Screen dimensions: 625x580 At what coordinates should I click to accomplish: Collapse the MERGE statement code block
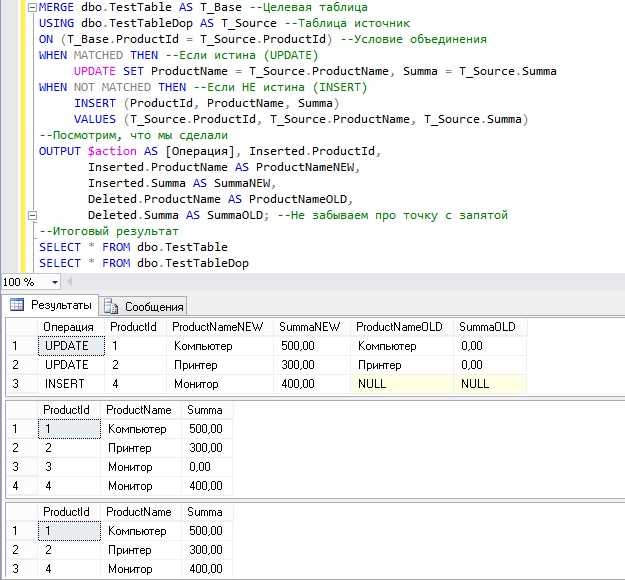[32, 7]
